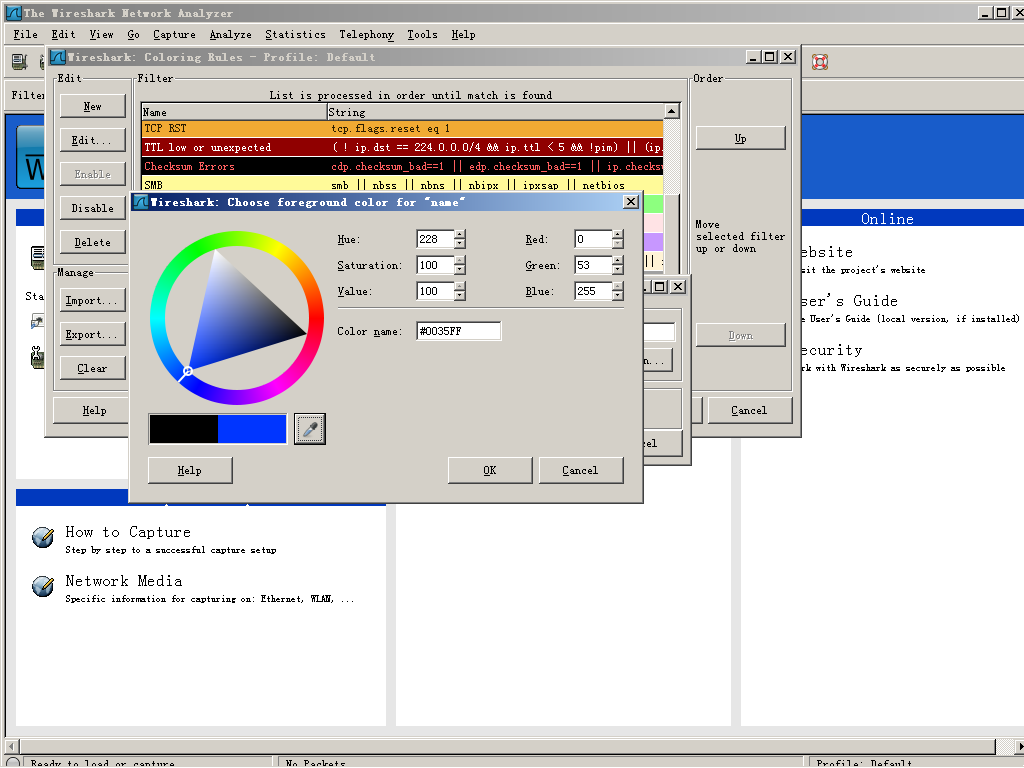Click the How to Capture globe icon

(43, 537)
